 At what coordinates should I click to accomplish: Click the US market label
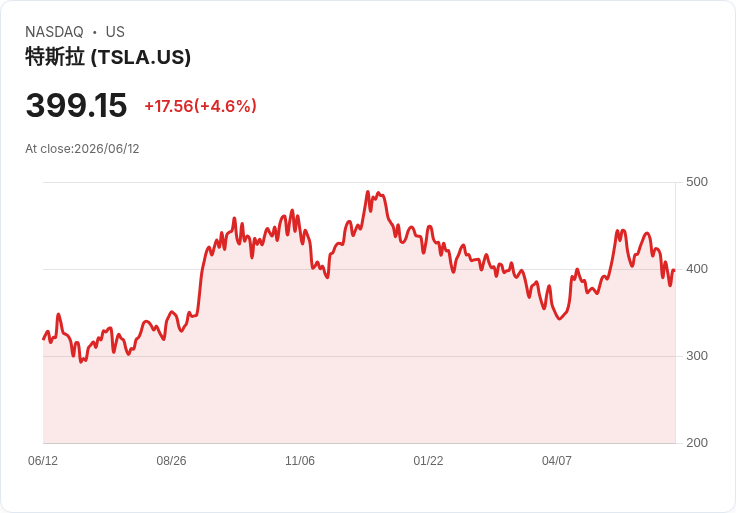click(115, 32)
